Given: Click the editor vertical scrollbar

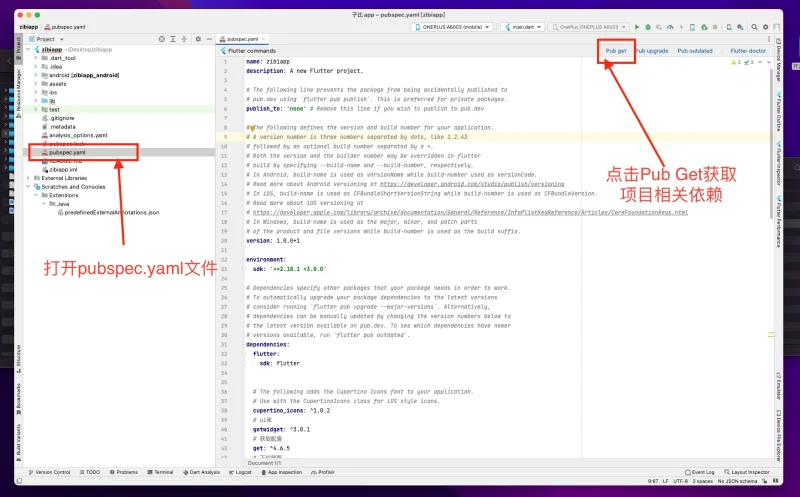Looking at the screenshot, I should [771, 143].
